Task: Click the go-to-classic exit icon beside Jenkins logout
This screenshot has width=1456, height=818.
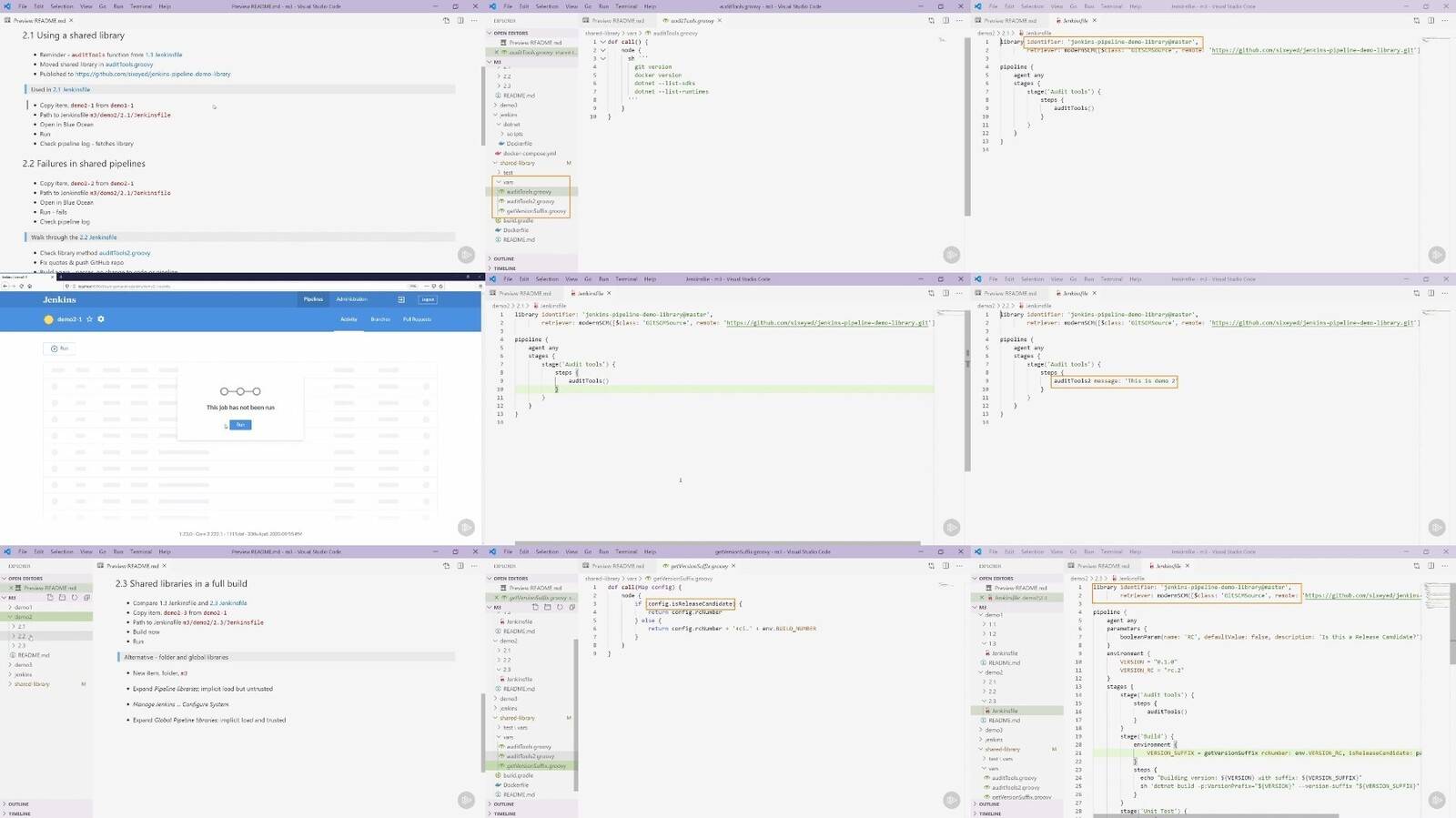Action: click(401, 299)
